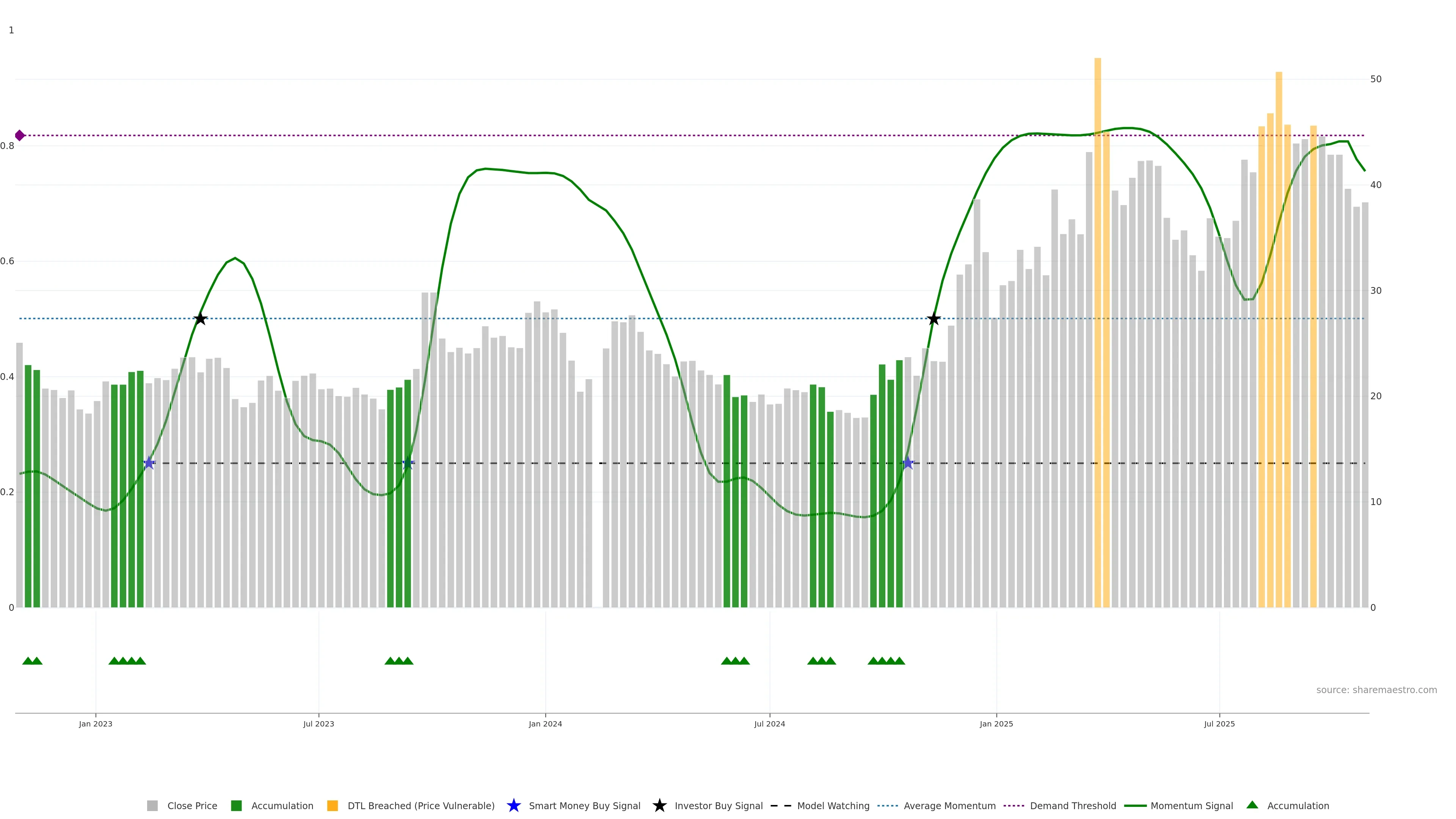Viewport: 1456px width, 819px height.
Task: Click the gray Close Price color swatch
Action: (152, 806)
